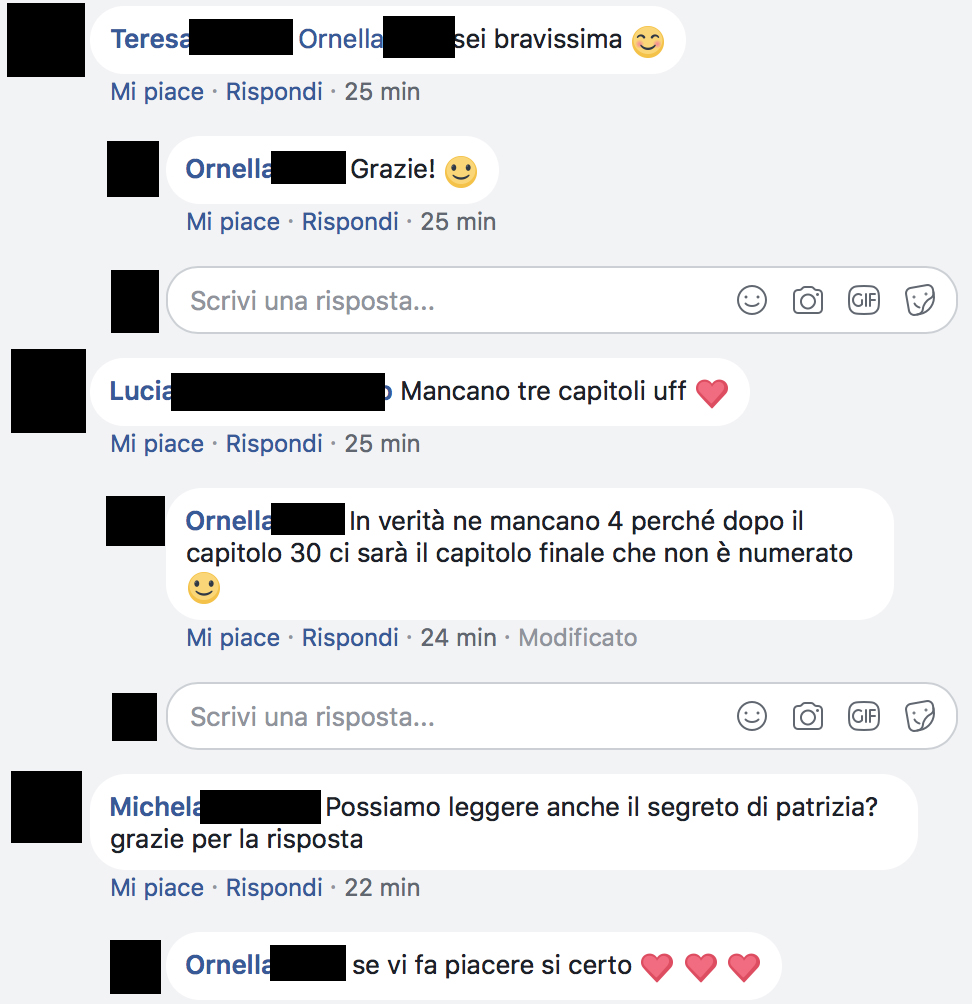Like Lucia's 'Mancano tre capitoli' comment
Viewport: 972px width, 1004px height.
click(x=157, y=443)
